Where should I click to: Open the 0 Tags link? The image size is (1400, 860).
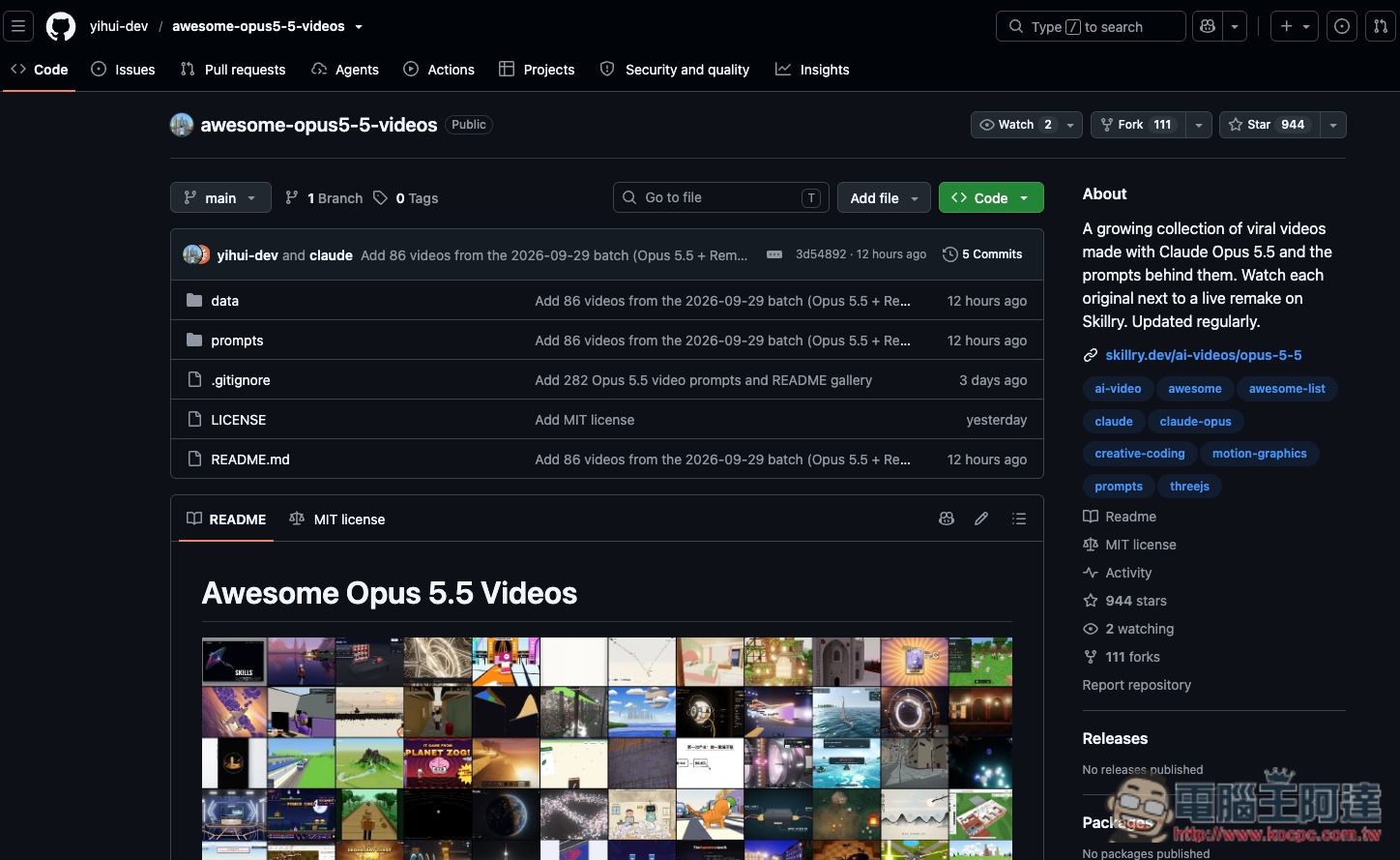click(x=406, y=198)
